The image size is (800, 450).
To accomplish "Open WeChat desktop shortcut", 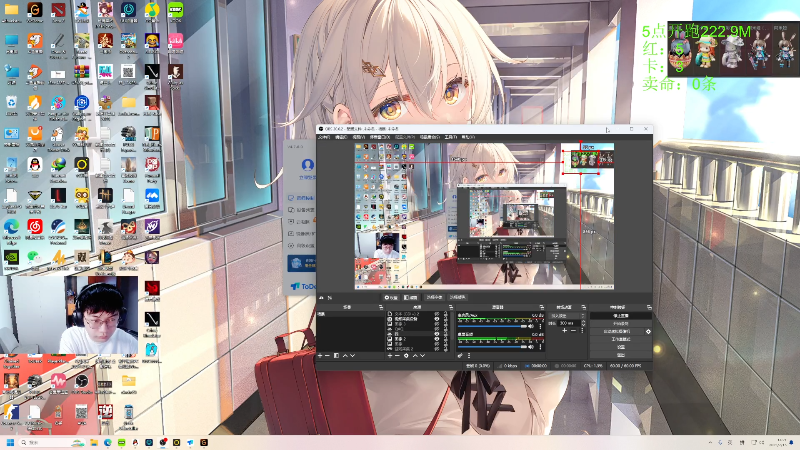I will coord(35,260).
